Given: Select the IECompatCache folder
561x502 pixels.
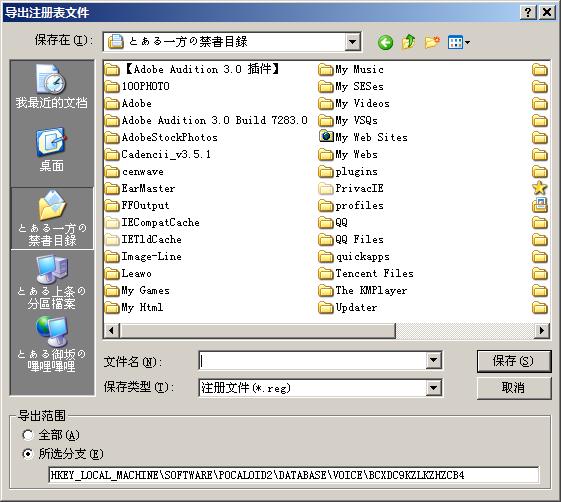Looking at the screenshot, I should coord(152,222).
